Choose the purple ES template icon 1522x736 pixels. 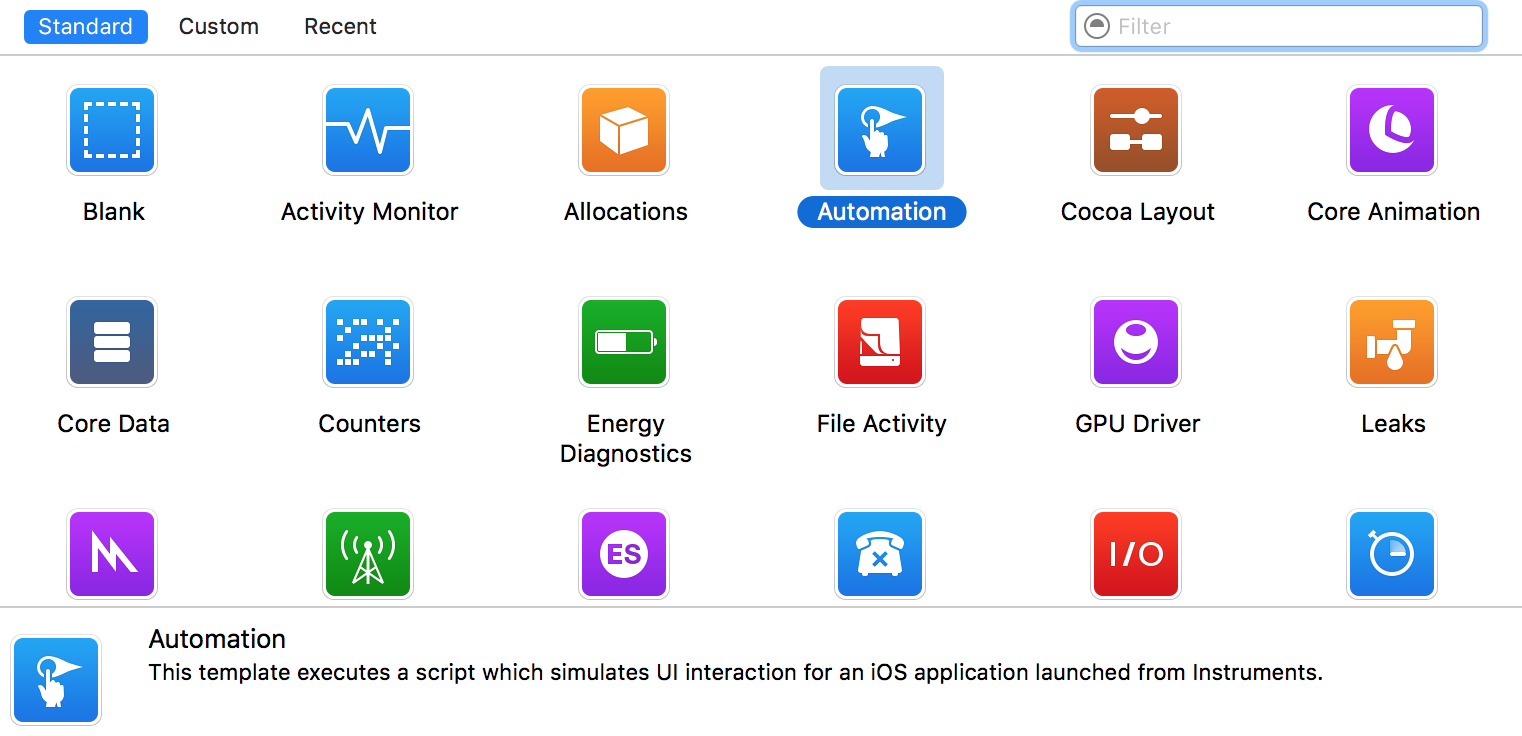pyautogui.click(x=624, y=554)
